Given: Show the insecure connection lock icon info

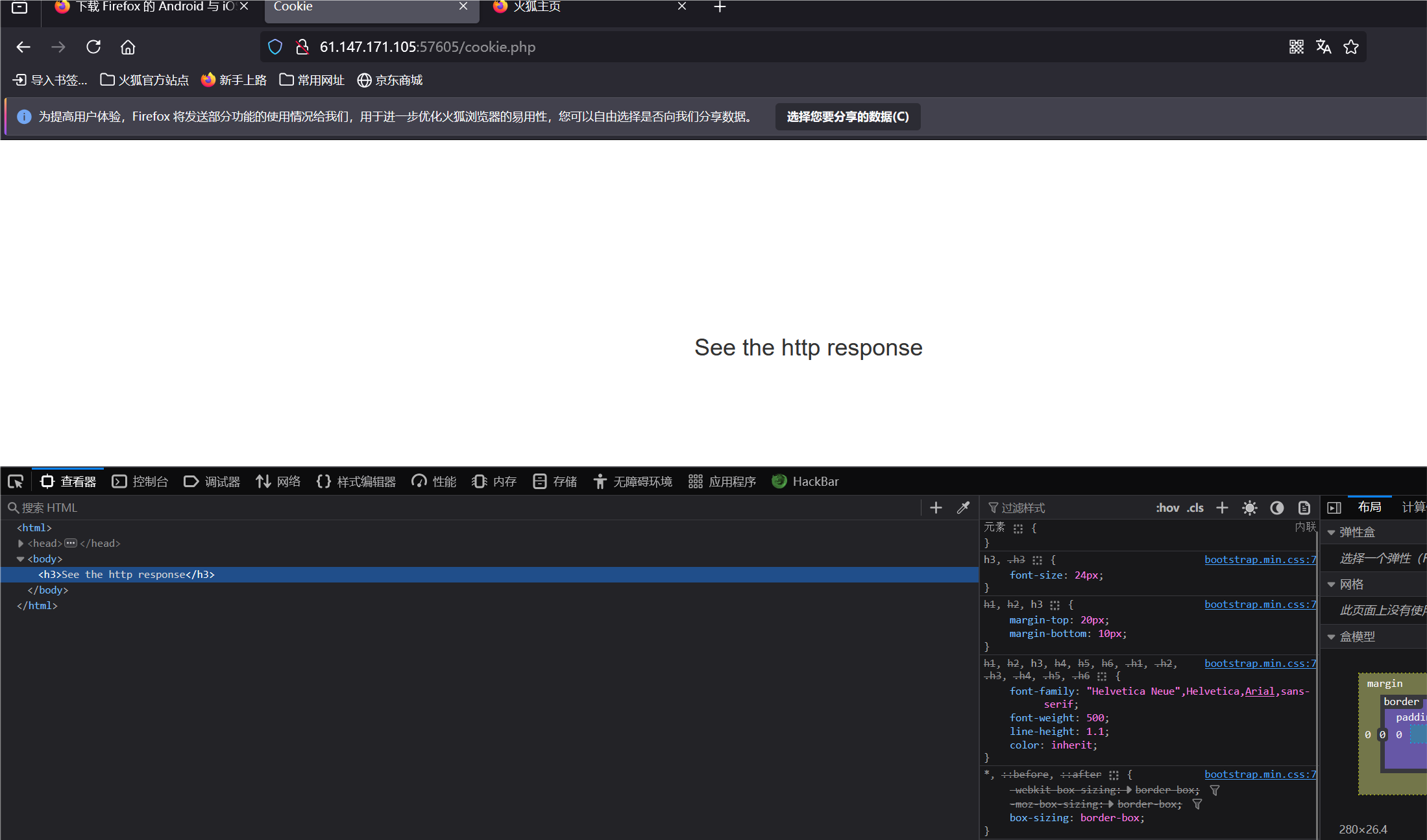Looking at the screenshot, I should (x=302, y=47).
